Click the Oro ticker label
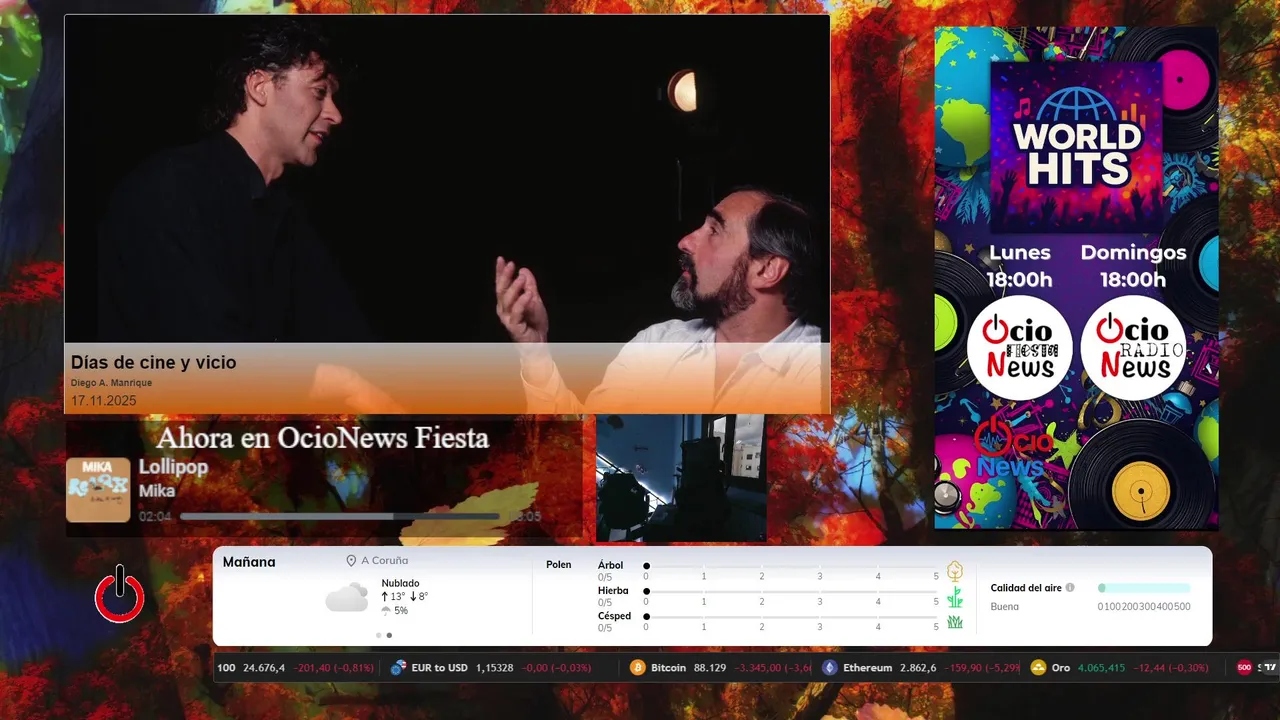The width and height of the screenshot is (1280, 720). tap(1061, 668)
